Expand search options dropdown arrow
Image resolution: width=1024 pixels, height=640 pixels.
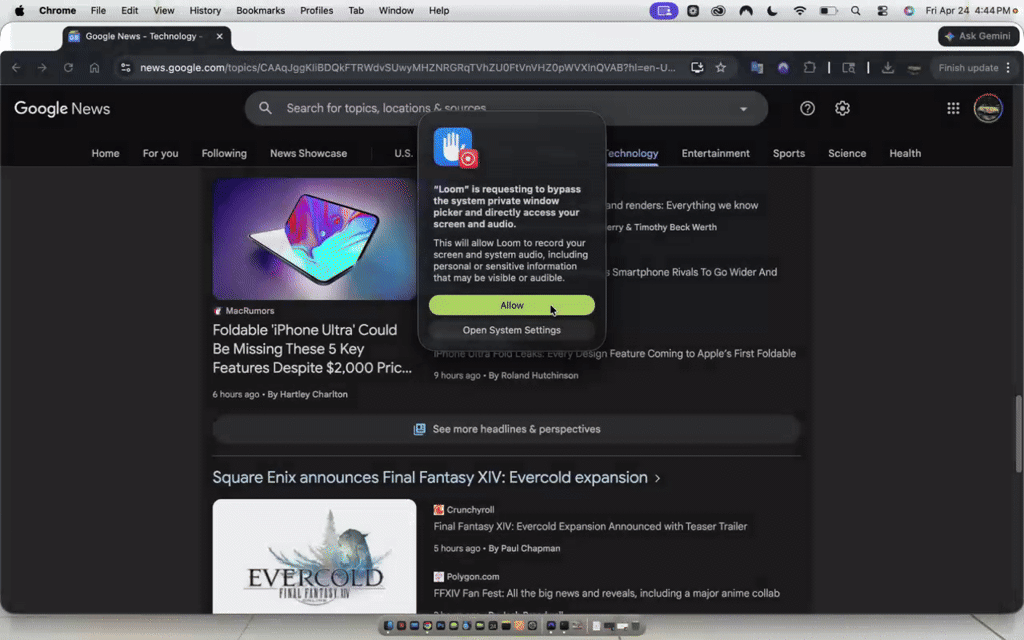pyautogui.click(x=743, y=109)
